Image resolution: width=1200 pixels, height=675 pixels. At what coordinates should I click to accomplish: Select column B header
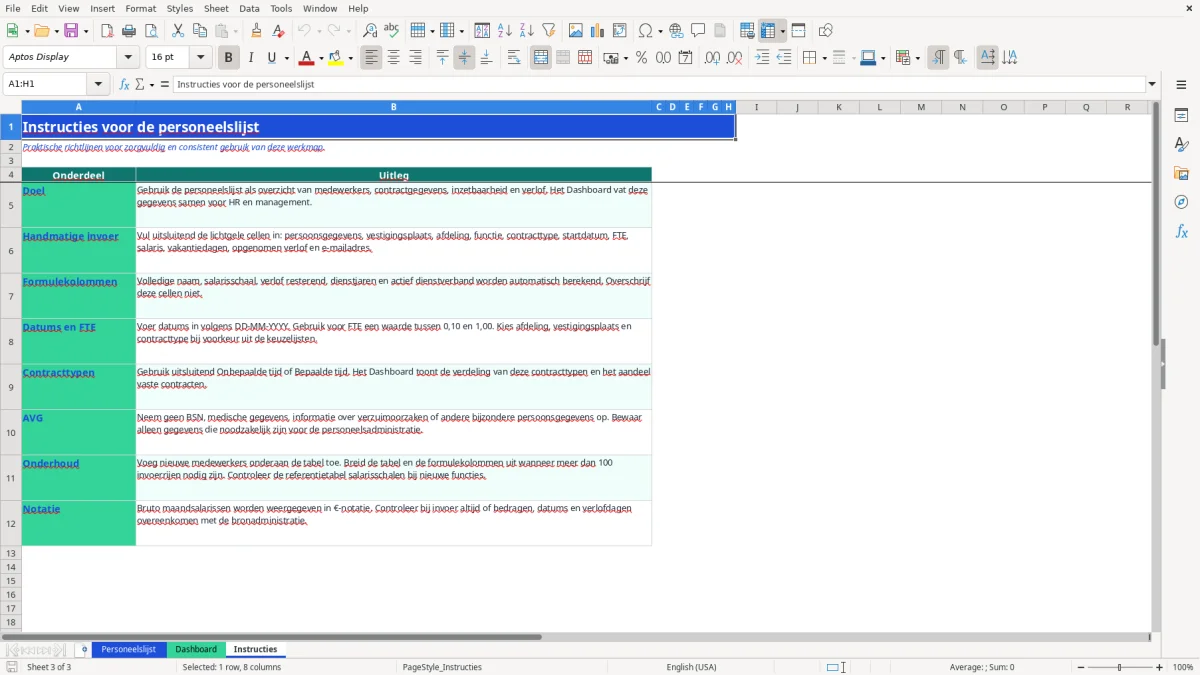point(394,107)
